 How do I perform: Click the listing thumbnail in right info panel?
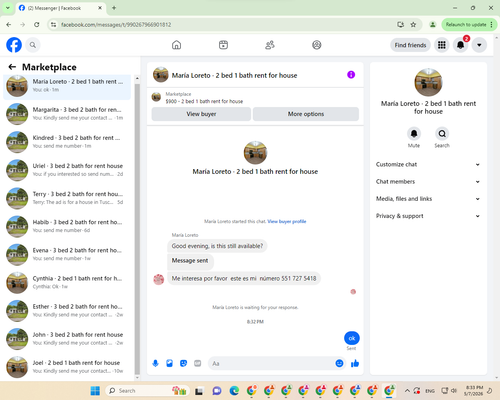pyautogui.click(x=428, y=82)
